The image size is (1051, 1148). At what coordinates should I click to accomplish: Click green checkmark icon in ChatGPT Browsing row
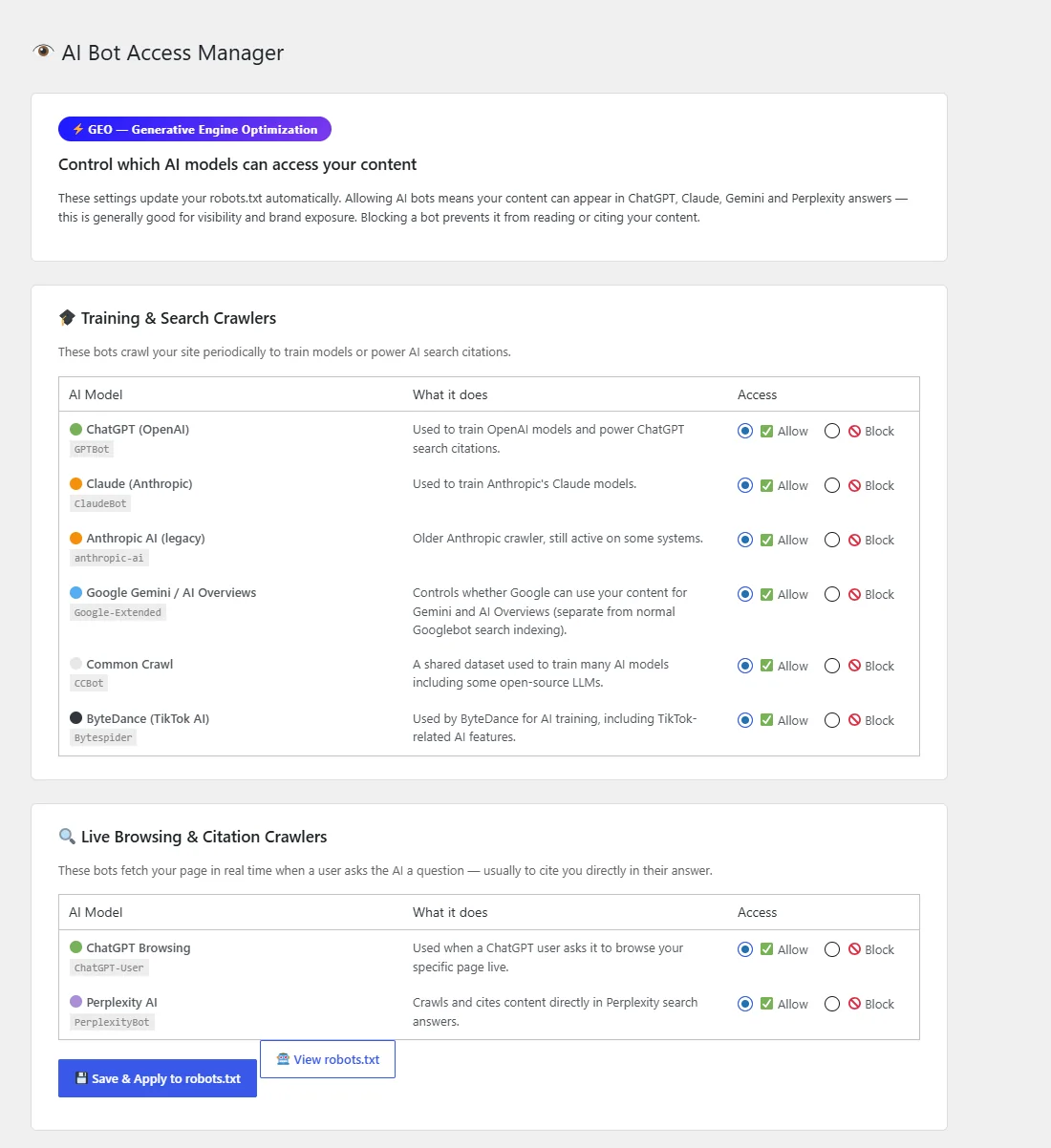tap(766, 950)
